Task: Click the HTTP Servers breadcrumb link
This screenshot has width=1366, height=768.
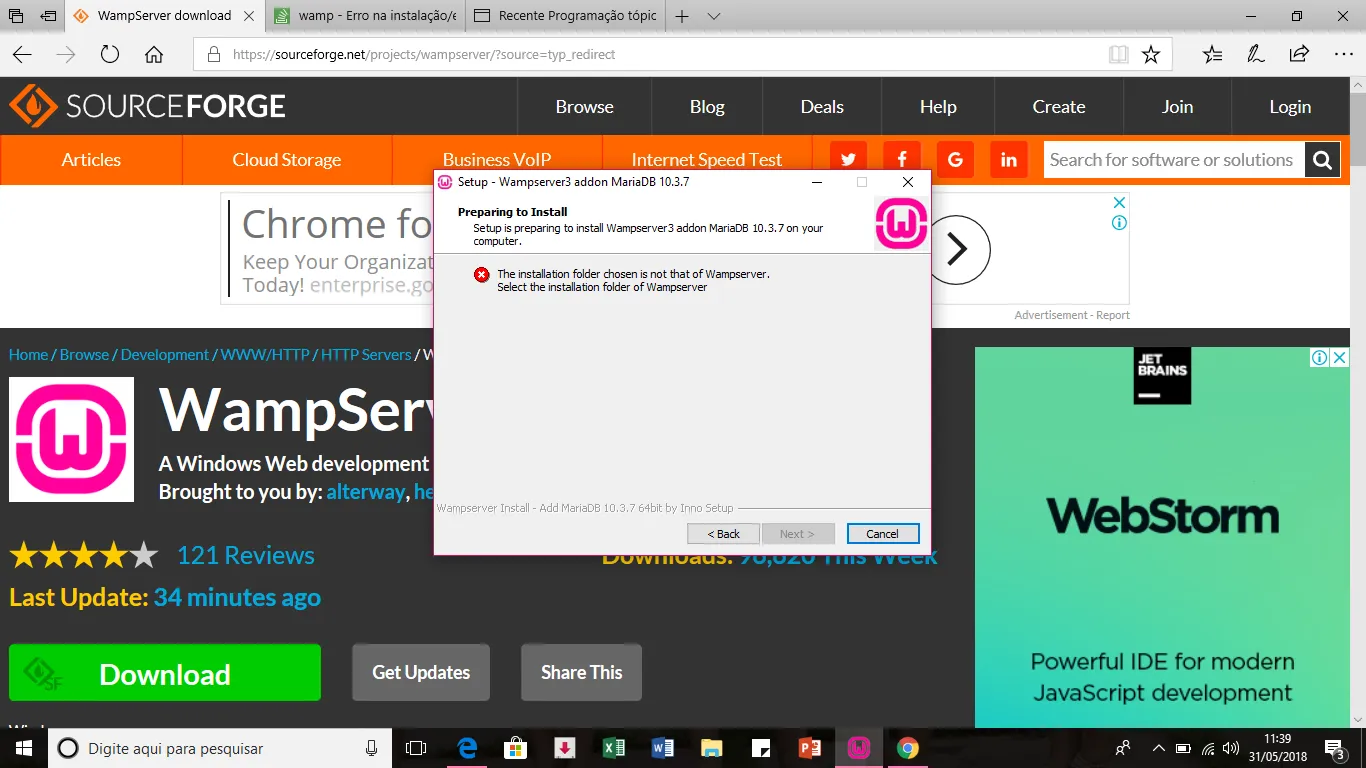Action: [x=366, y=355]
